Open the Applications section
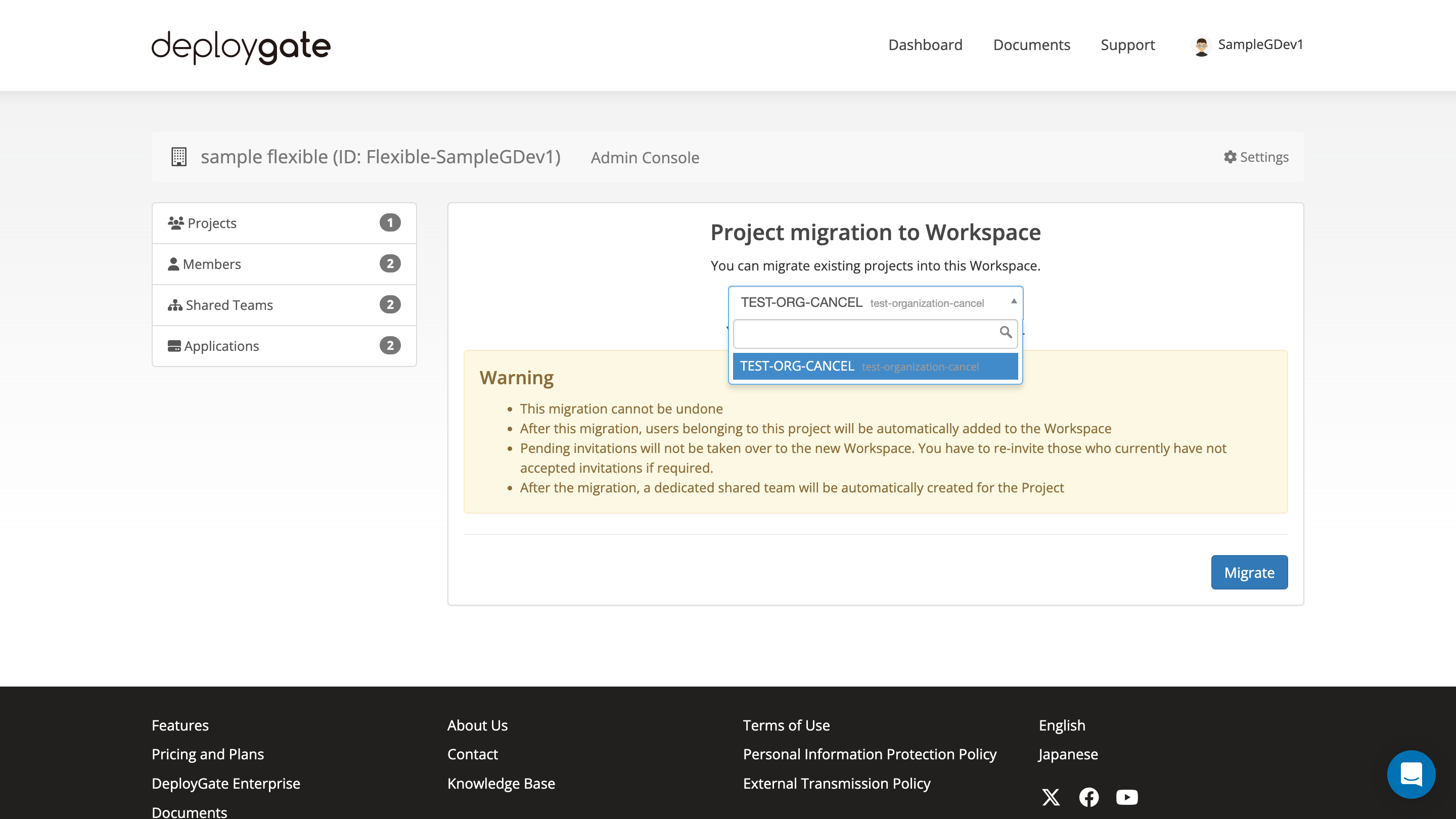Image resolution: width=1456 pixels, height=819 pixels. click(x=221, y=345)
